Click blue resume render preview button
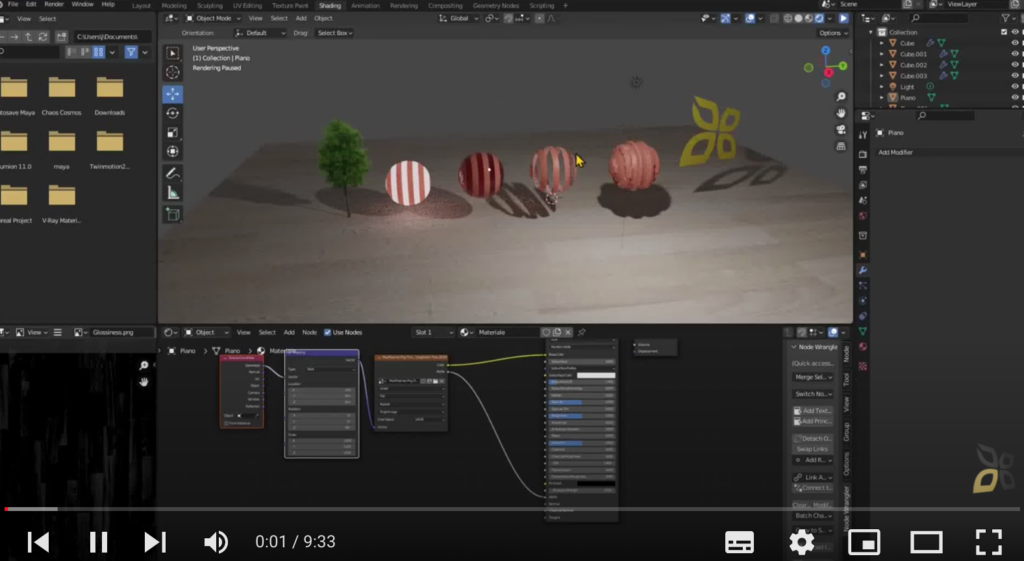The width and height of the screenshot is (1024, 561). (844, 18)
